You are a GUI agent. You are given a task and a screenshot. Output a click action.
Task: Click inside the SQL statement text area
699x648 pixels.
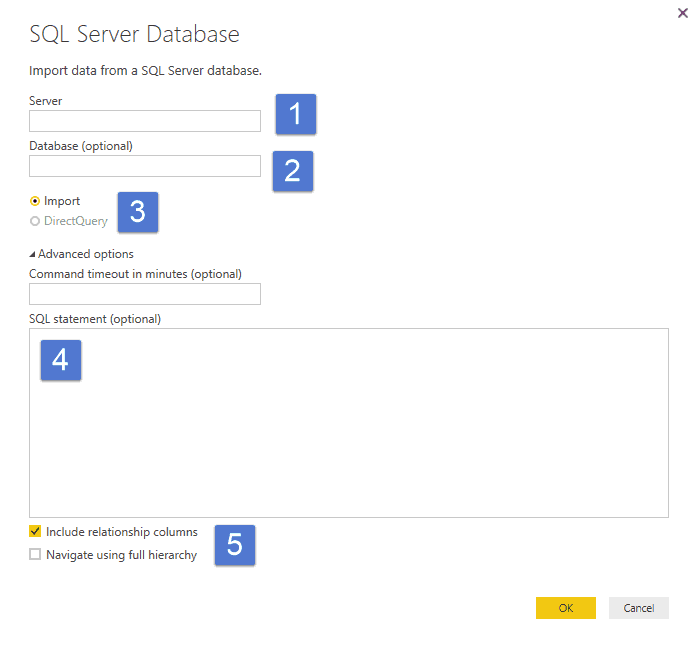tap(349, 423)
